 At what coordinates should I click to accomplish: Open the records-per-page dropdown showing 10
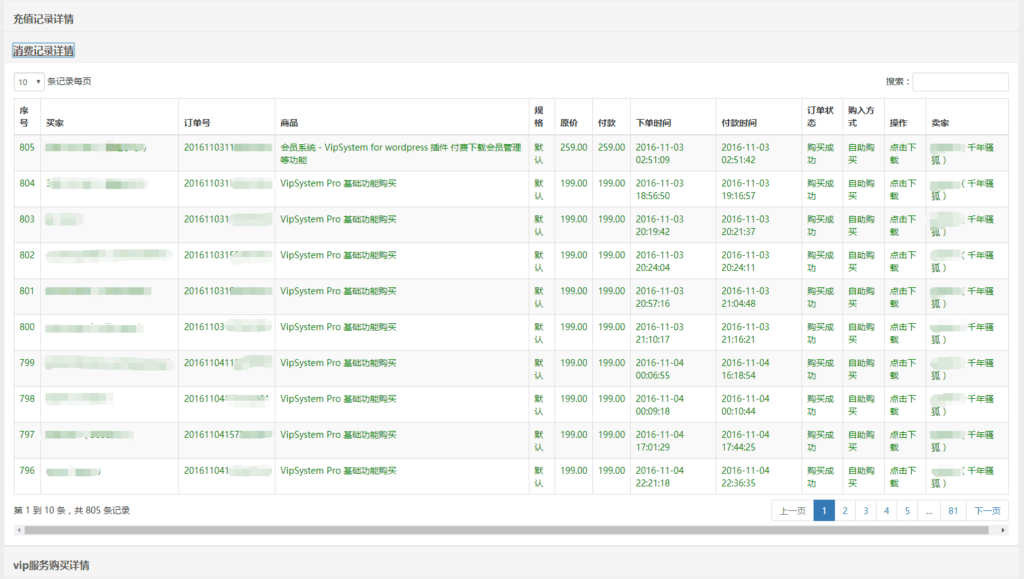point(29,82)
